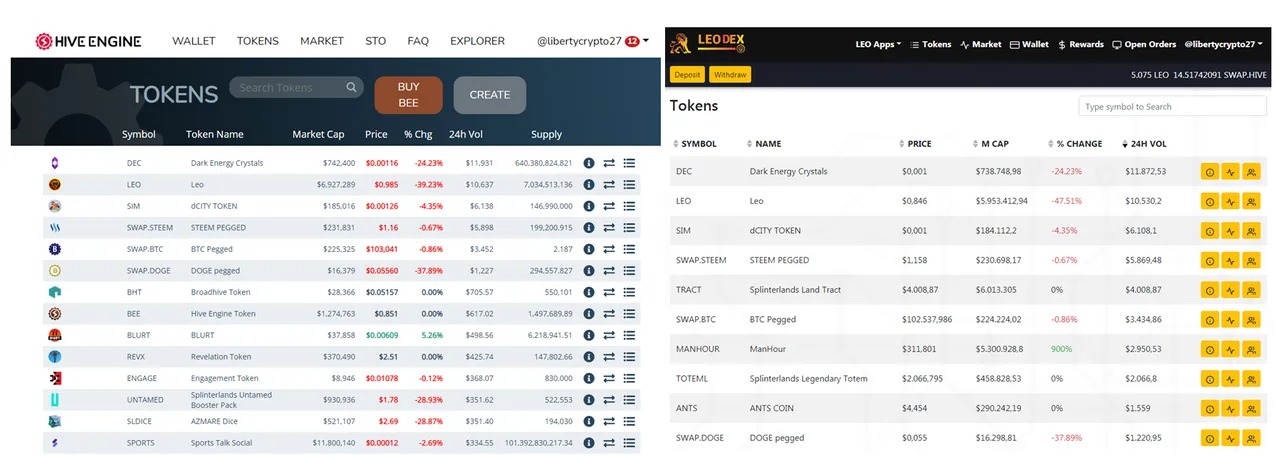The image size is (1280, 457).
Task: Open the WALLET menu in Hive Engine
Action: (x=194, y=41)
